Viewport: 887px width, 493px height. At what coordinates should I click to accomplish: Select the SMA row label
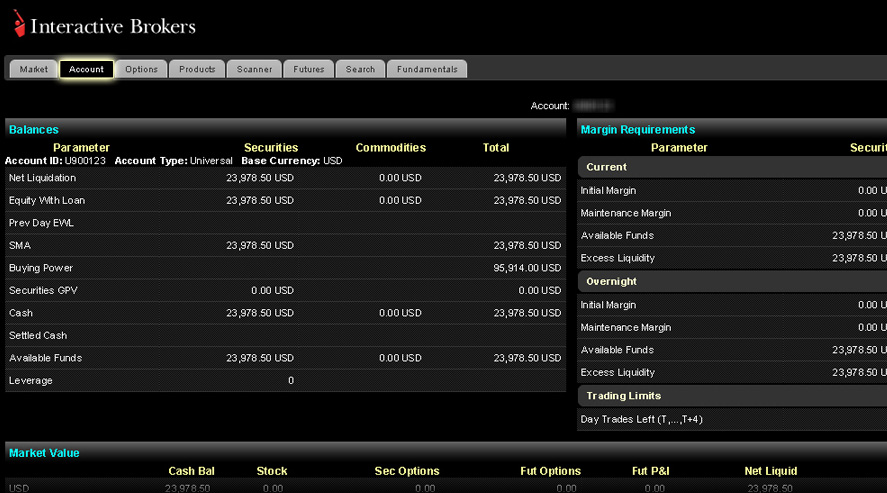click(20, 245)
